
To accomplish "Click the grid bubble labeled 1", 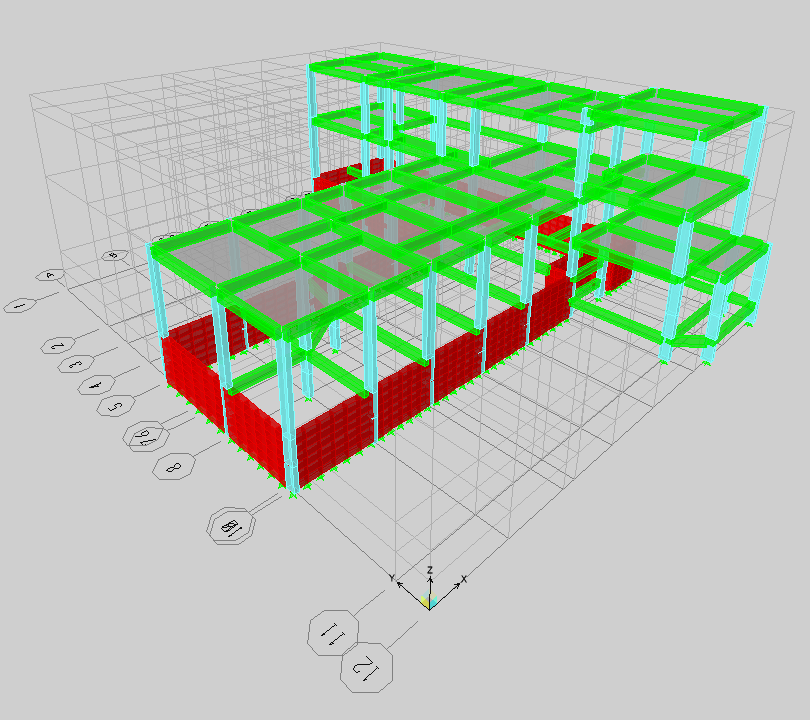I will click(x=19, y=305).
